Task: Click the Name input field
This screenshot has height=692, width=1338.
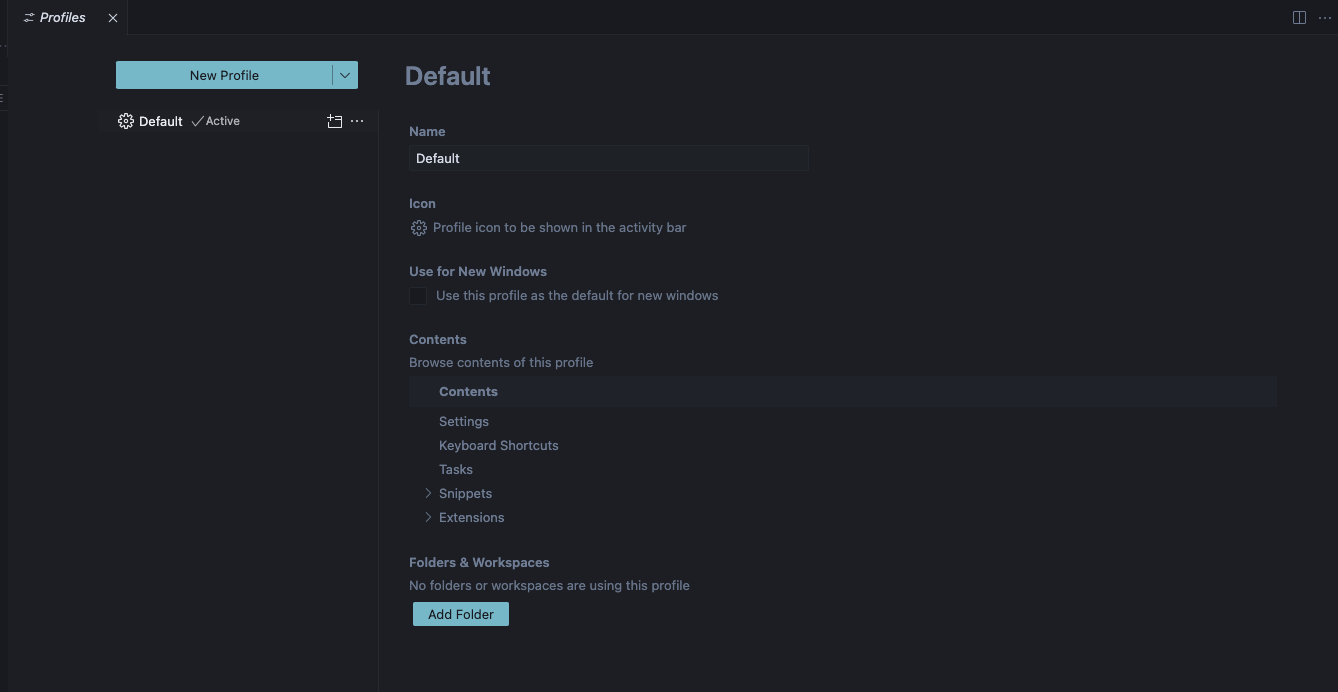Action: pos(608,158)
